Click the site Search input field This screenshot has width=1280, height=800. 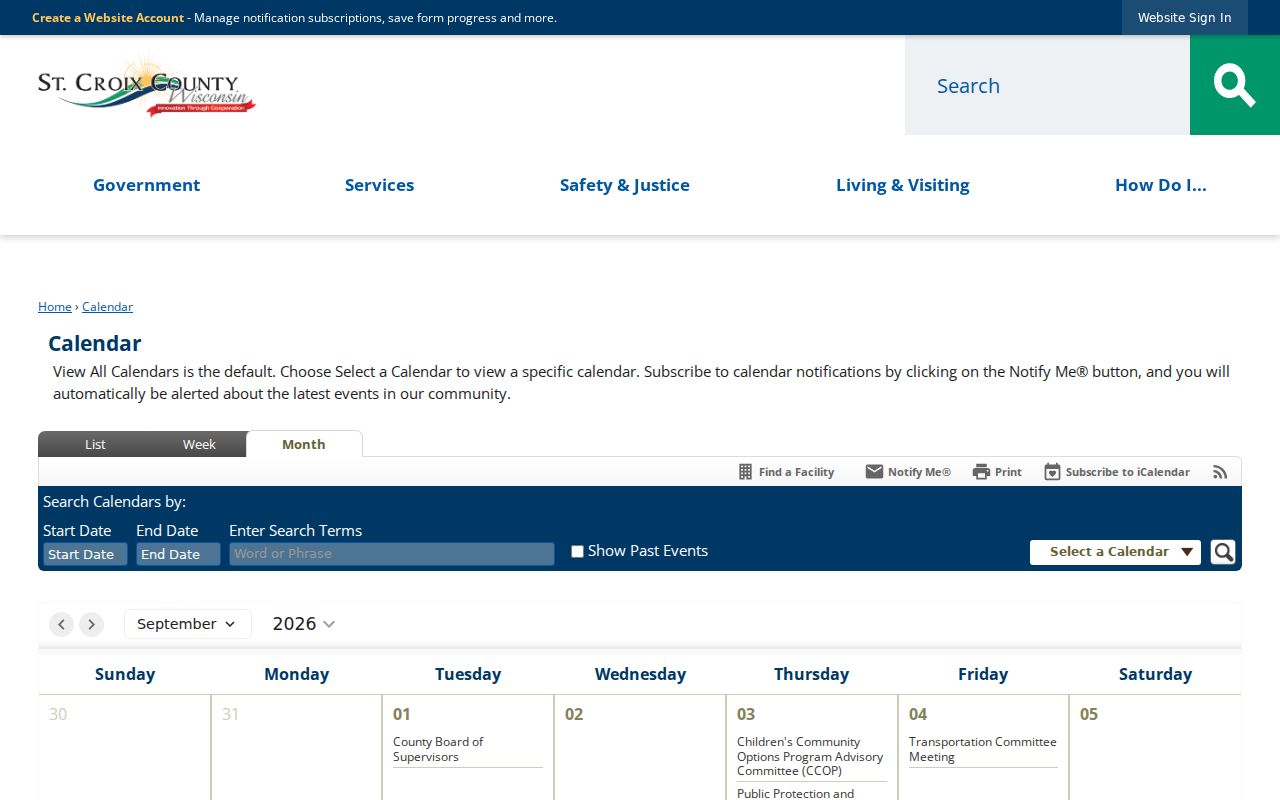tap(1047, 86)
